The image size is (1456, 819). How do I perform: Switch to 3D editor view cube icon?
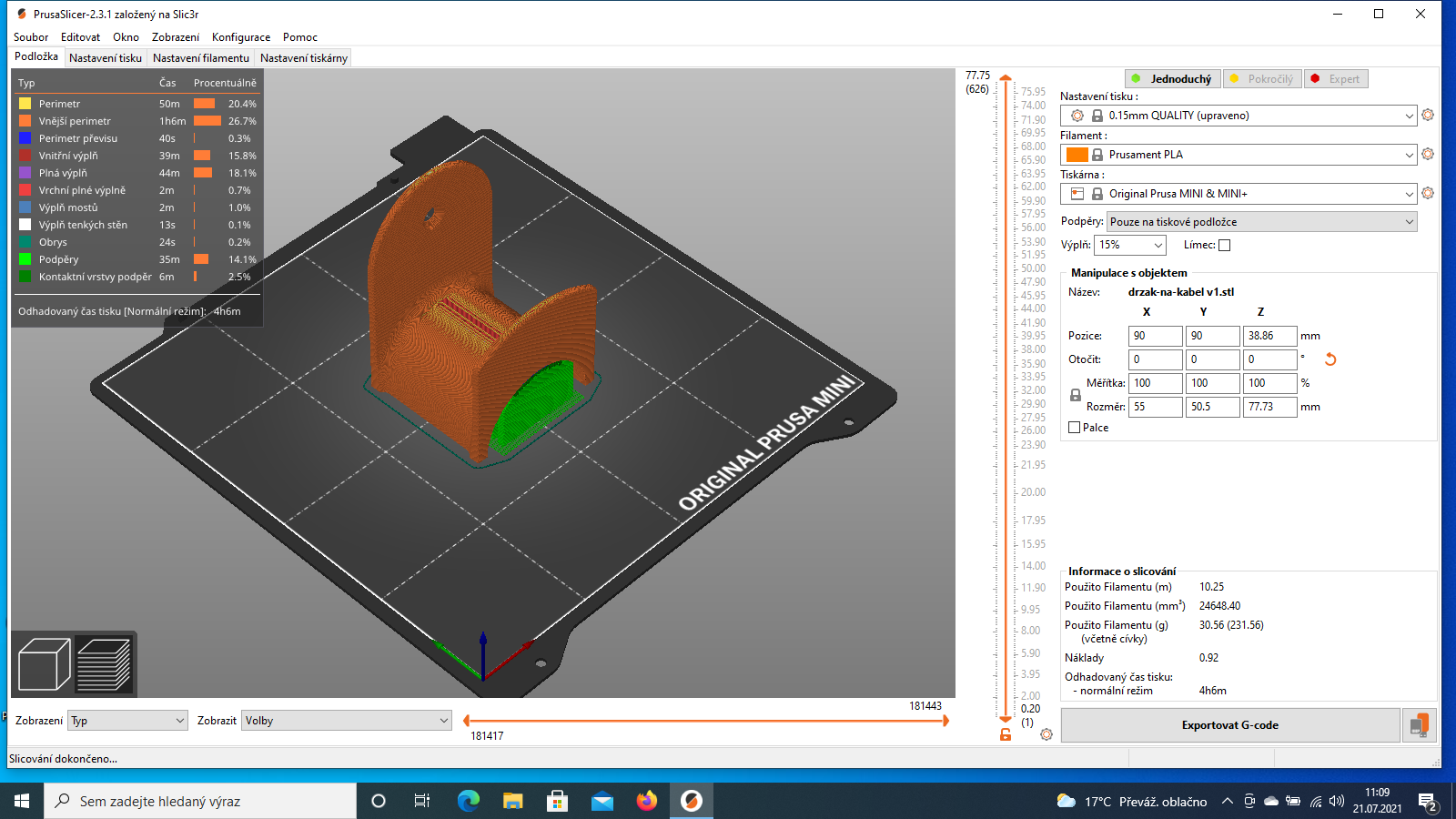click(x=44, y=664)
